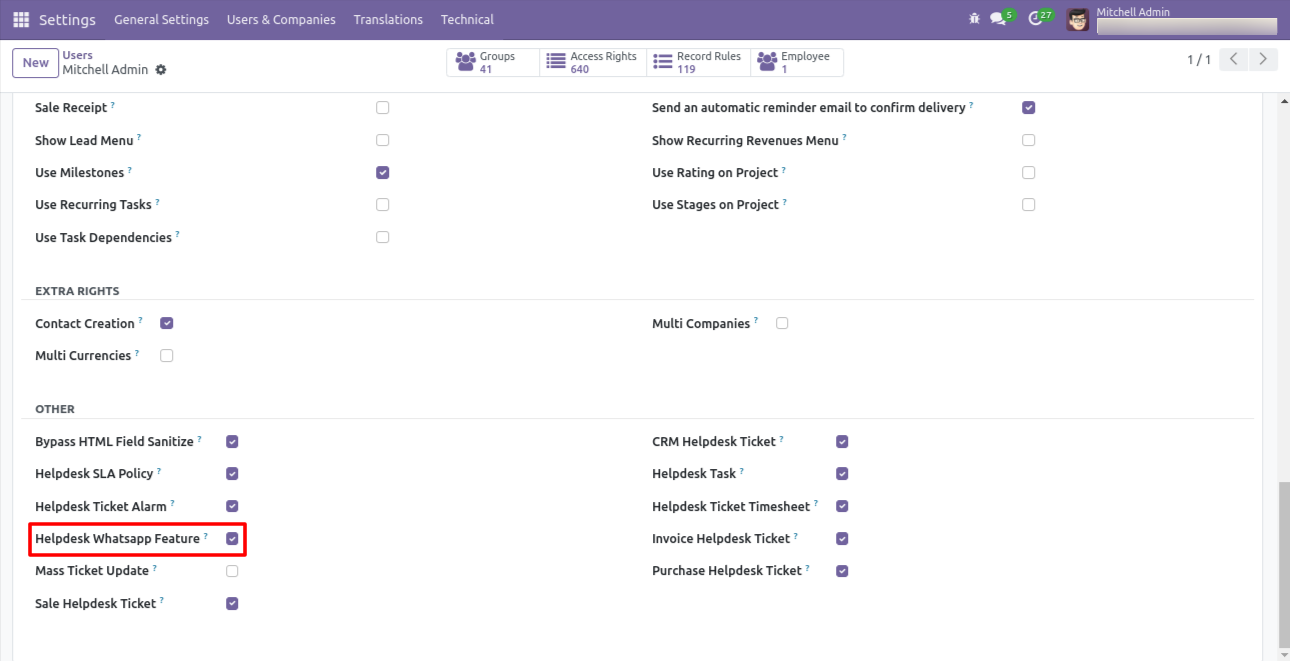Click the Settings app title
The width and height of the screenshot is (1290, 661).
point(67,20)
